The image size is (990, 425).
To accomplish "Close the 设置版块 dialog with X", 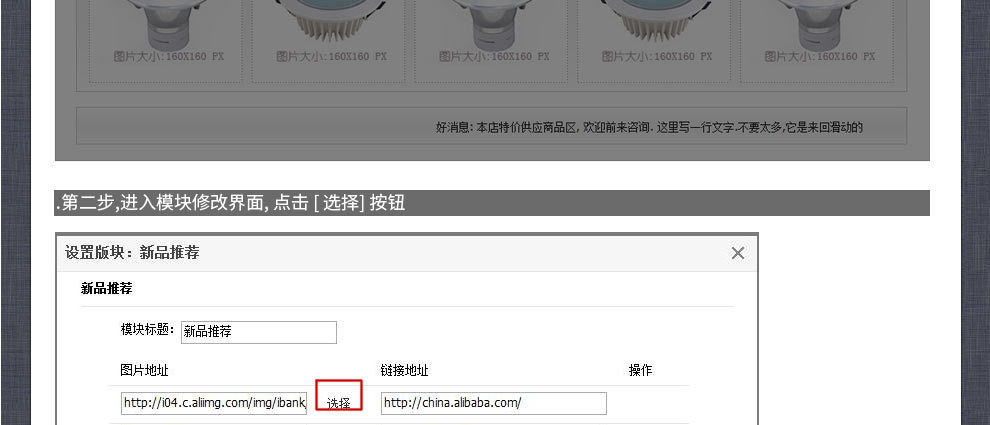I will 737,253.
